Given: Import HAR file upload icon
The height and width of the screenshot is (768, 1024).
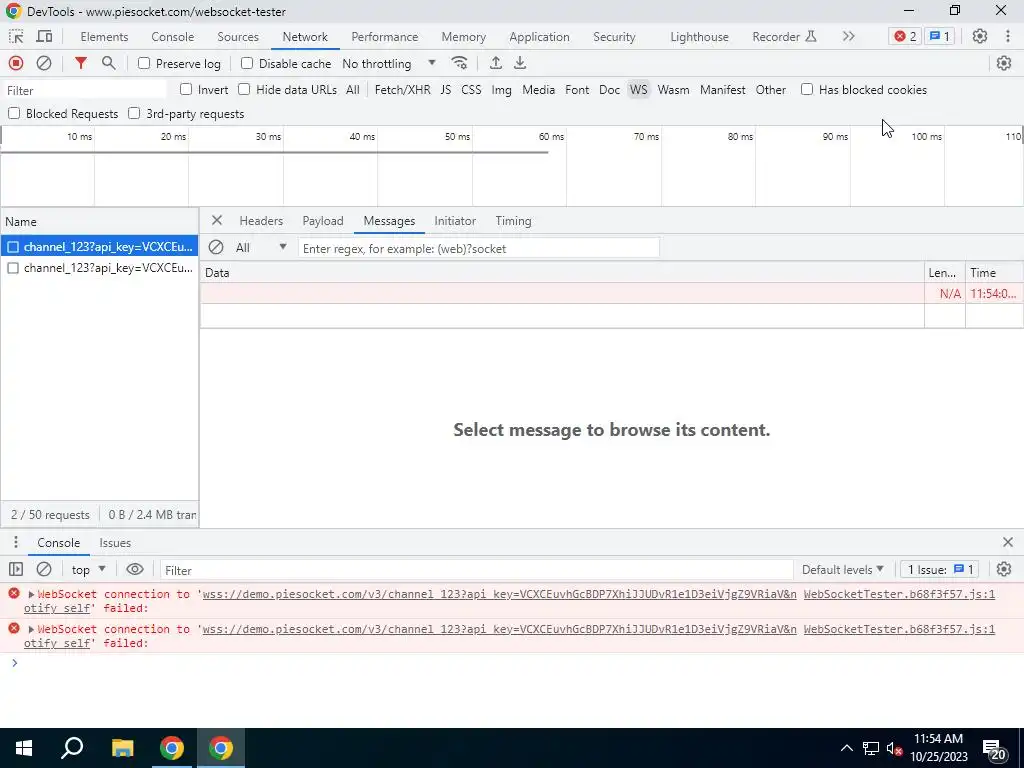Looking at the screenshot, I should (x=496, y=63).
